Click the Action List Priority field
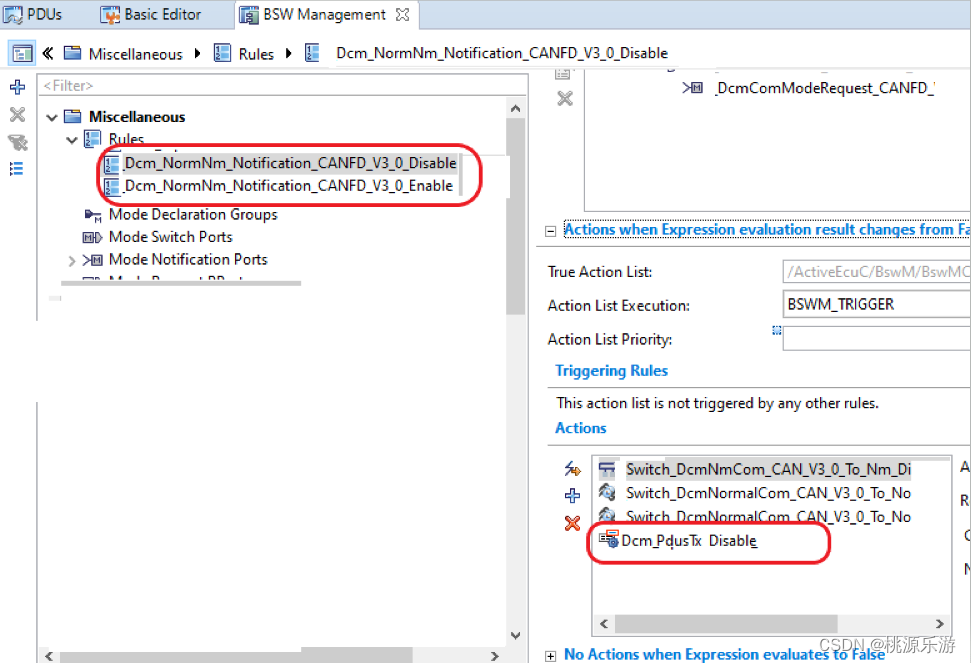 (876, 339)
